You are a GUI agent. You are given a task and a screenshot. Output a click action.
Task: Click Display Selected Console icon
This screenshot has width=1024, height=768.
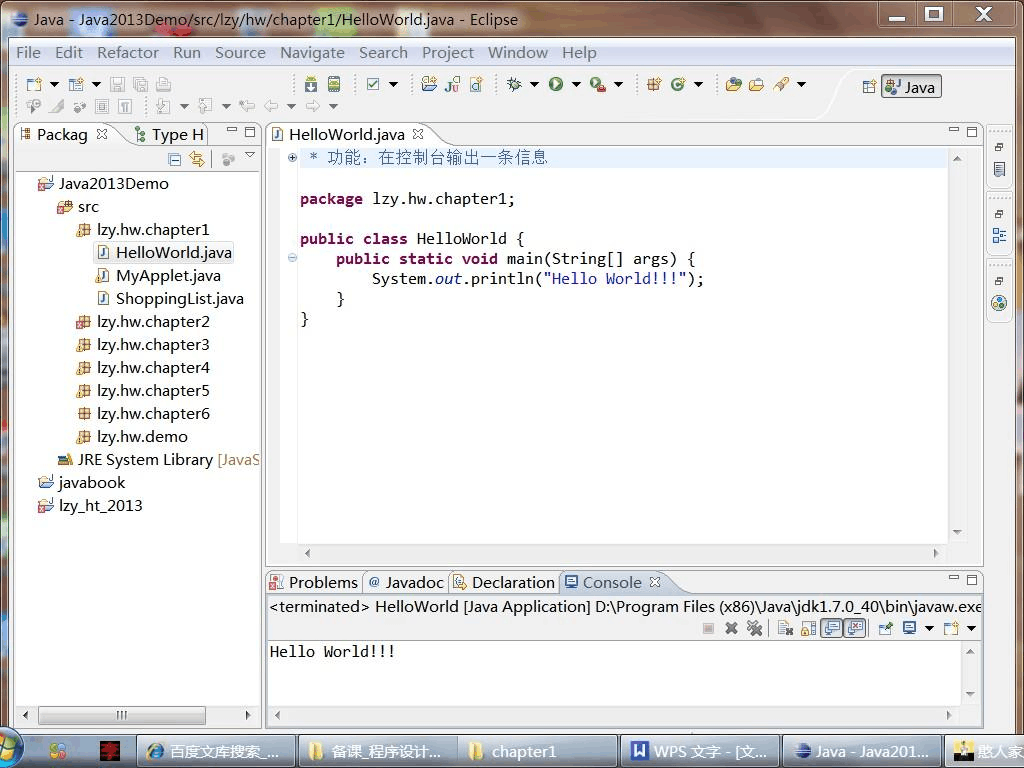pyautogui.click(x=909, y=628)
